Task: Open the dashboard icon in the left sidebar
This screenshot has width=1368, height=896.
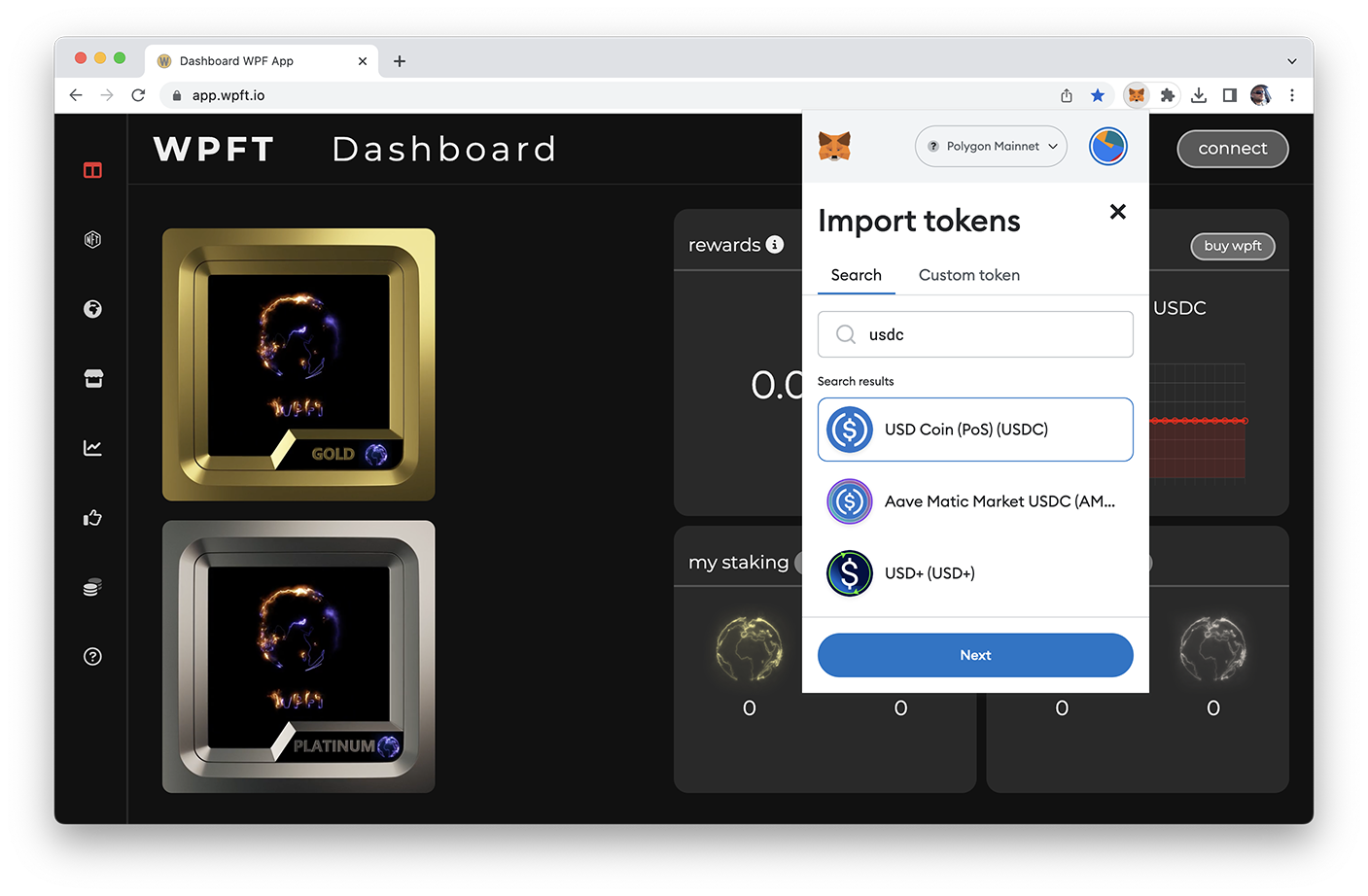Action: click(92, 170)
